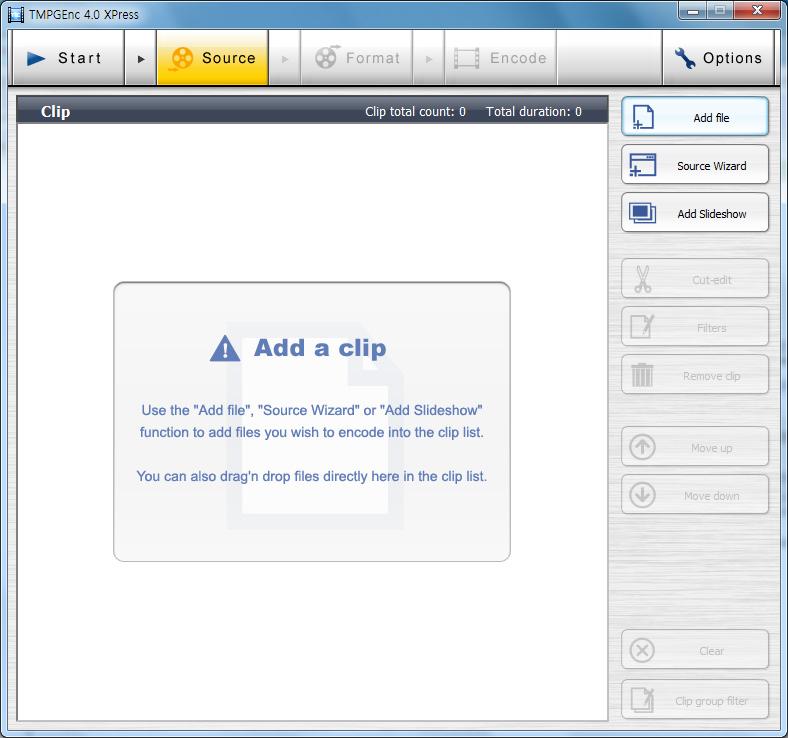Click the arrow between Source and Format
This screenshot has height=738, width=788.
(x=284, y=58)
